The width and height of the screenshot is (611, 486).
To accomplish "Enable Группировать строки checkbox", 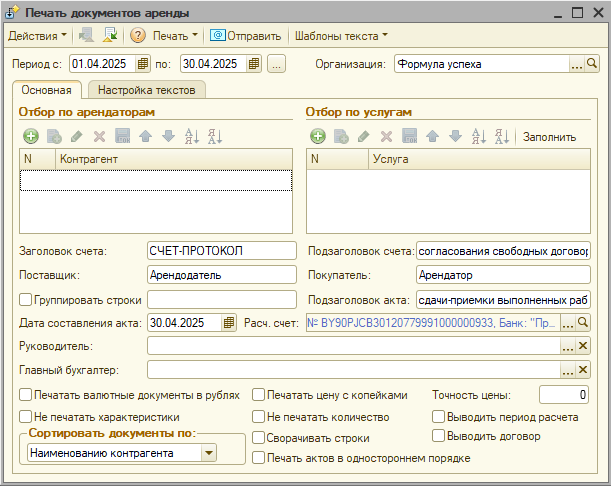I will [x=26, y=299].
